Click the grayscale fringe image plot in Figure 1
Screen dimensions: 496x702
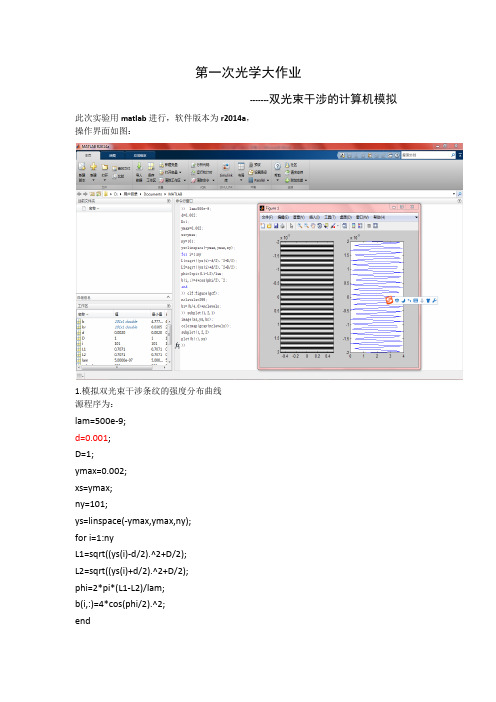pyautogui.click(x=307, y=297)
